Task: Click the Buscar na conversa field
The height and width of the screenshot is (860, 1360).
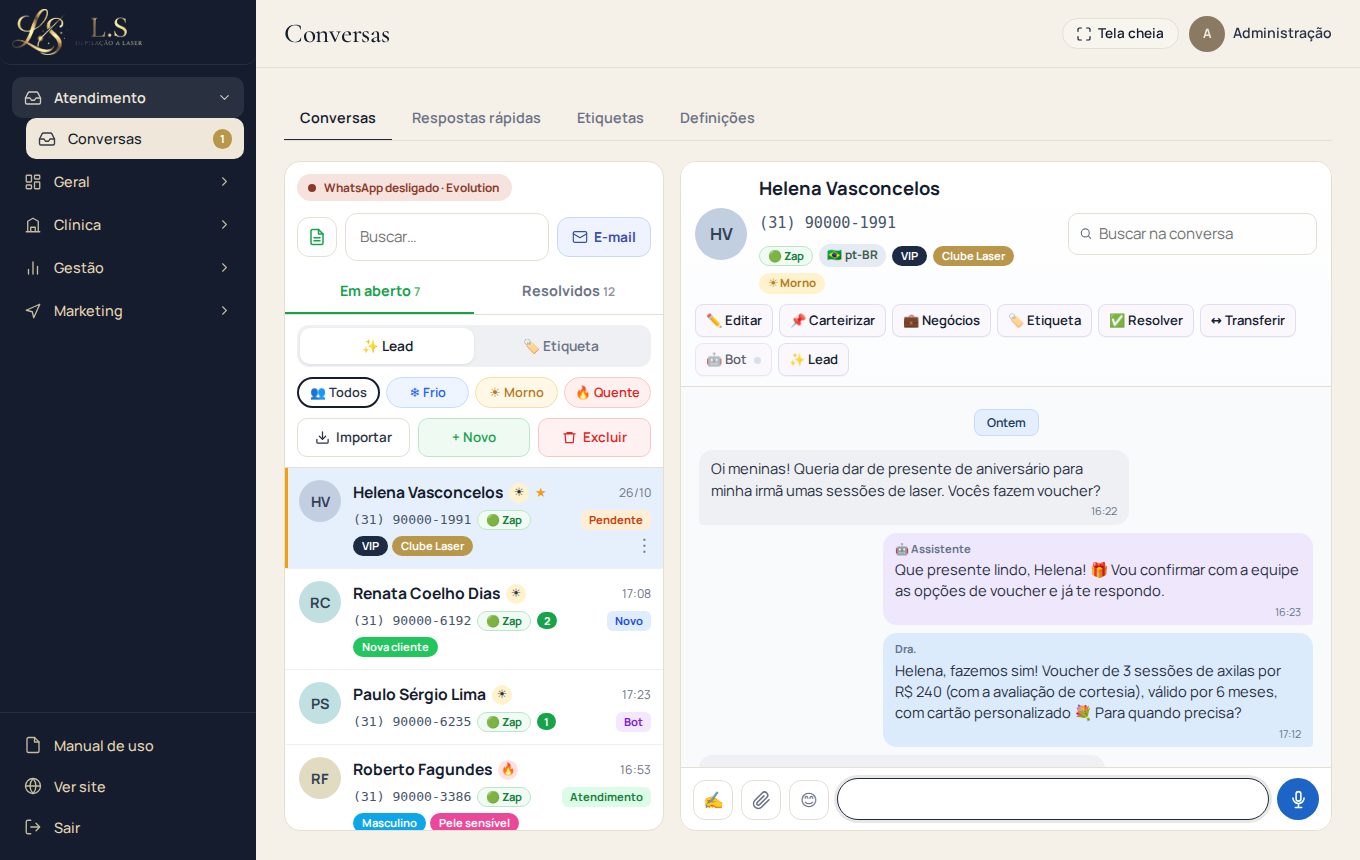Action: click(1192, 234)
